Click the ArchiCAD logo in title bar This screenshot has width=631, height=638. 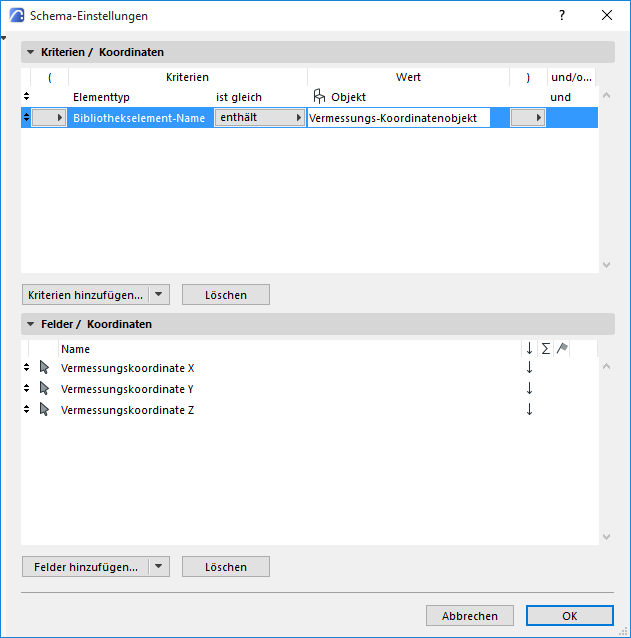(x=16, y=15)
